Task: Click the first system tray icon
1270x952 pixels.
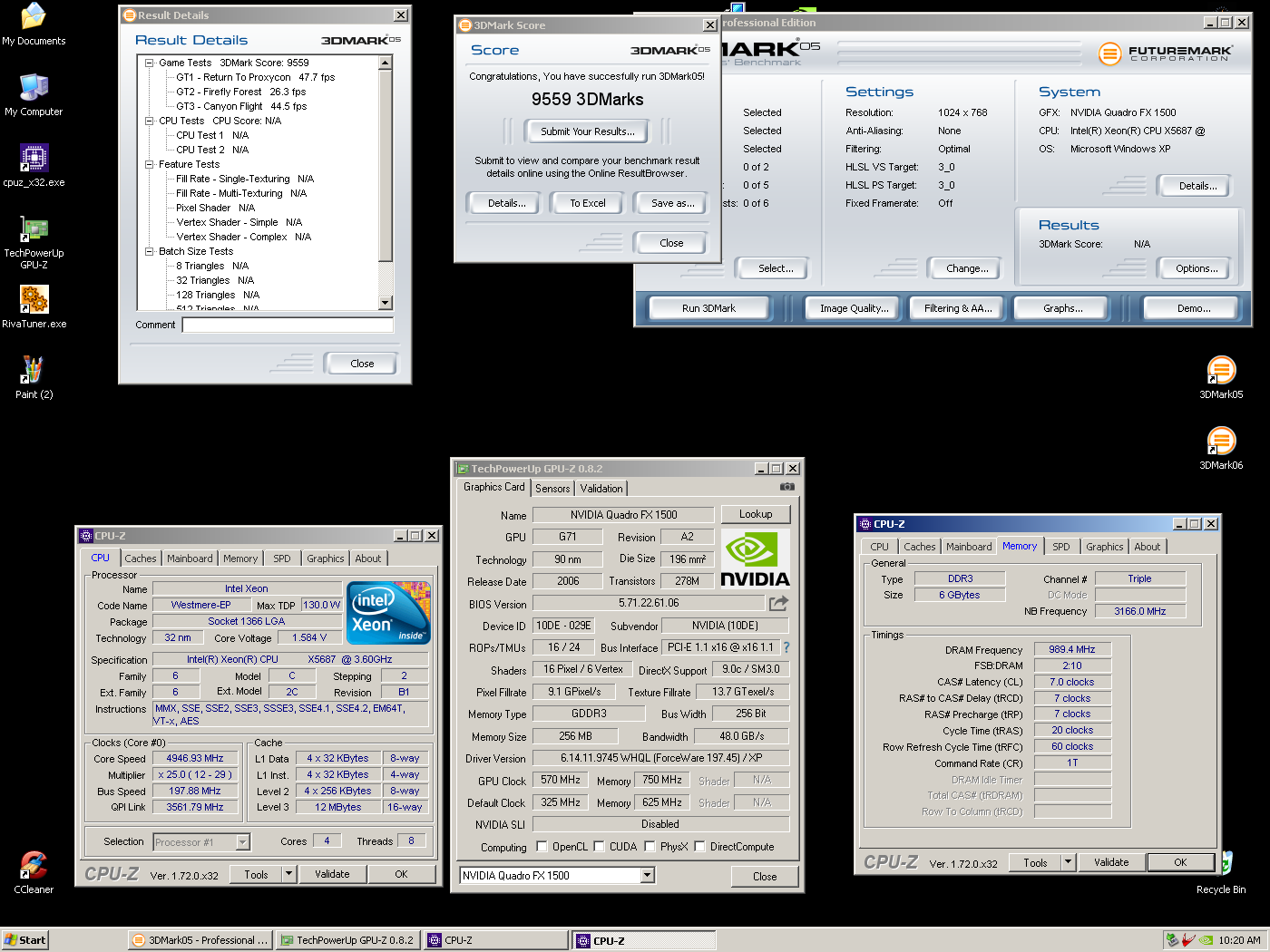Action: coord(1172,940)
